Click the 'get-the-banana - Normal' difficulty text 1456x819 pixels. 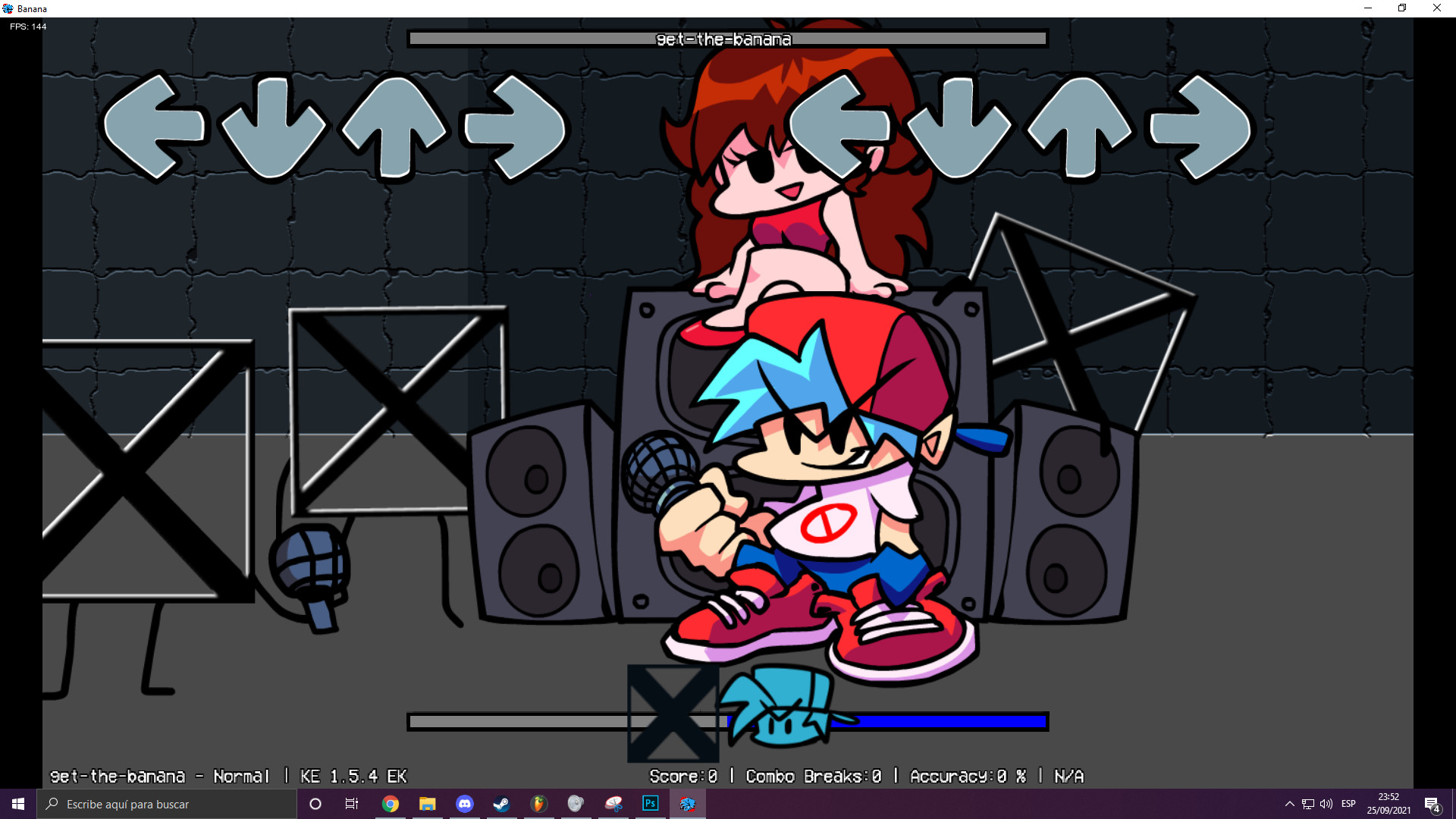160,776
